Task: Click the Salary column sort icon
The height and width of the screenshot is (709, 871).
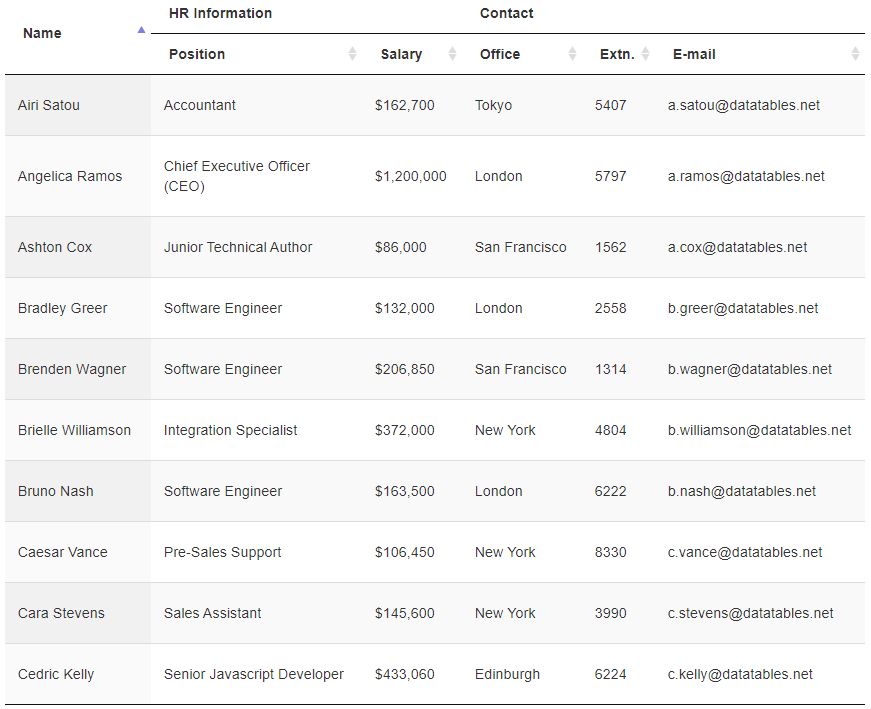Action: pyautogui.click(x=452, y=54)
